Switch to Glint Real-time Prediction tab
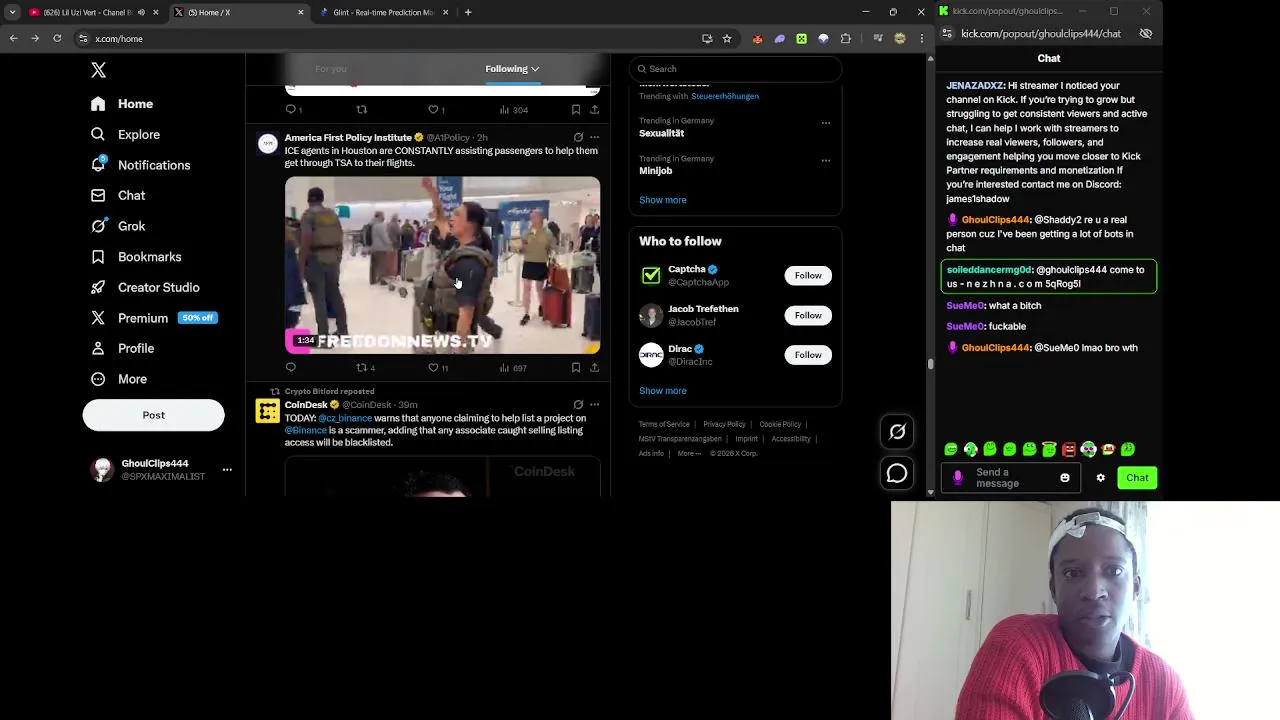The width and height of the screenshot is (1280, 720). click(383, 12)
